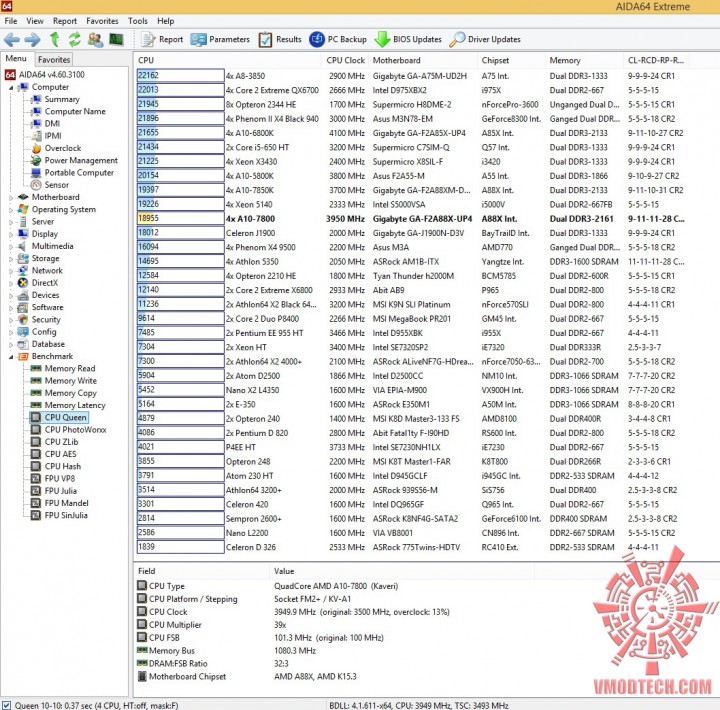Click the green Refresh icon

pyautogui.click(x=74, y=39)
